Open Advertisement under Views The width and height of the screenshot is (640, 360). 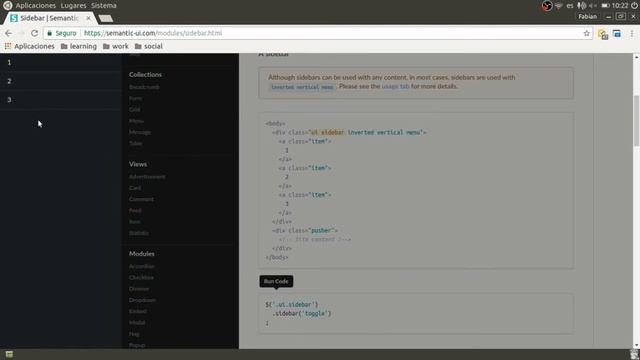[147, 177]
